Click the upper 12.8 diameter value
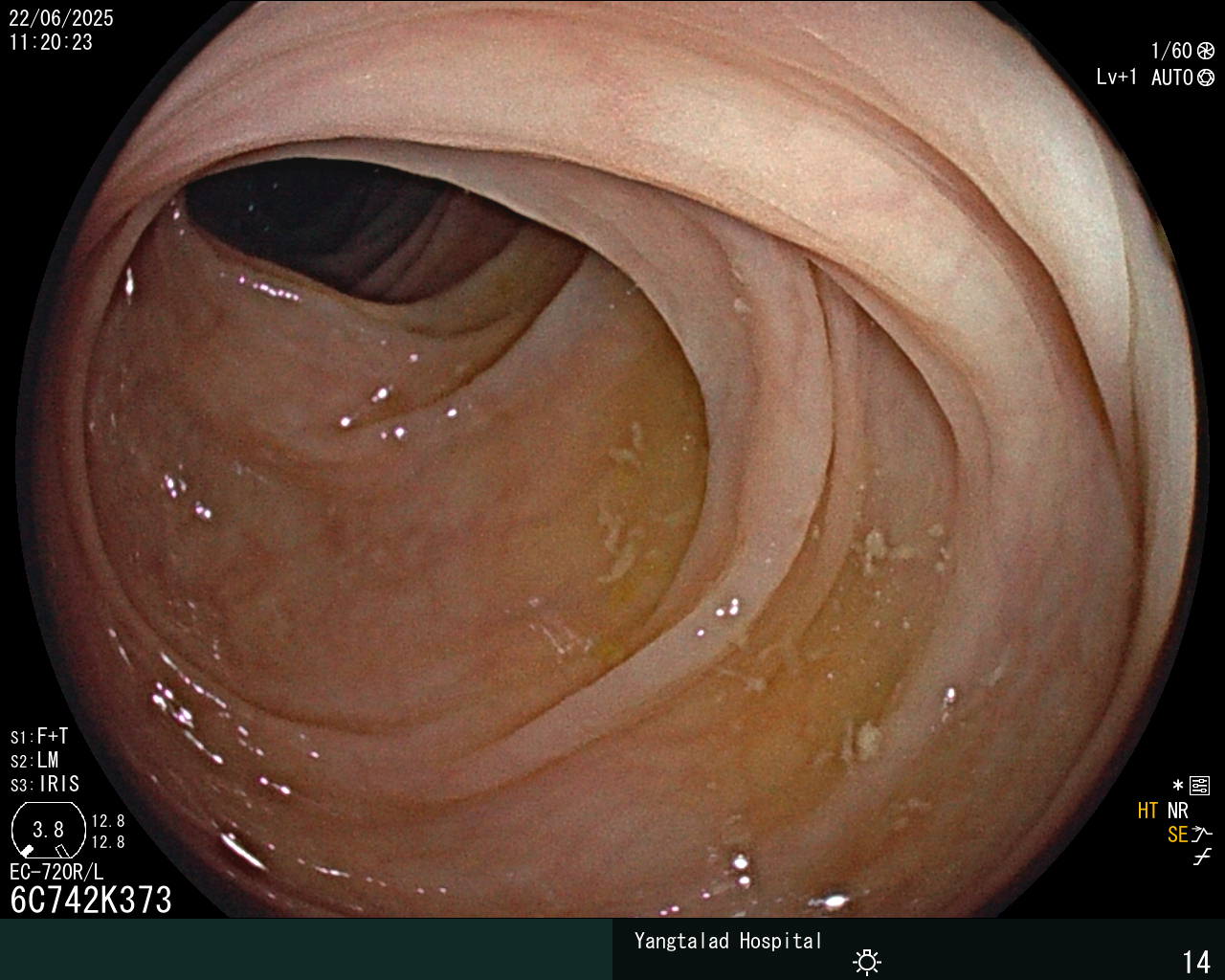The image size is (1225, 980). pos(108,821)
